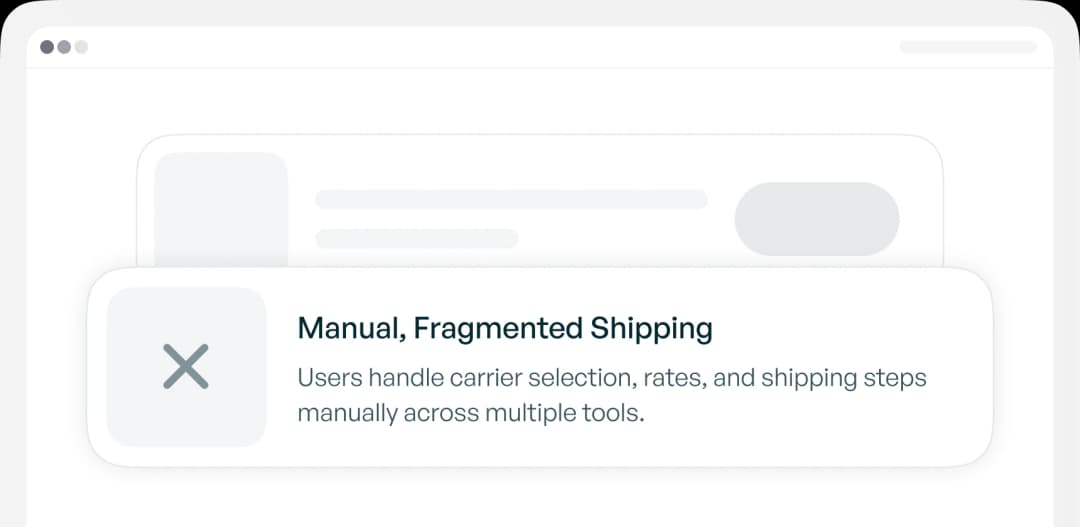
Task: Click the lightest third window dot
Action: pyautogui.click(x=81, y=47)
